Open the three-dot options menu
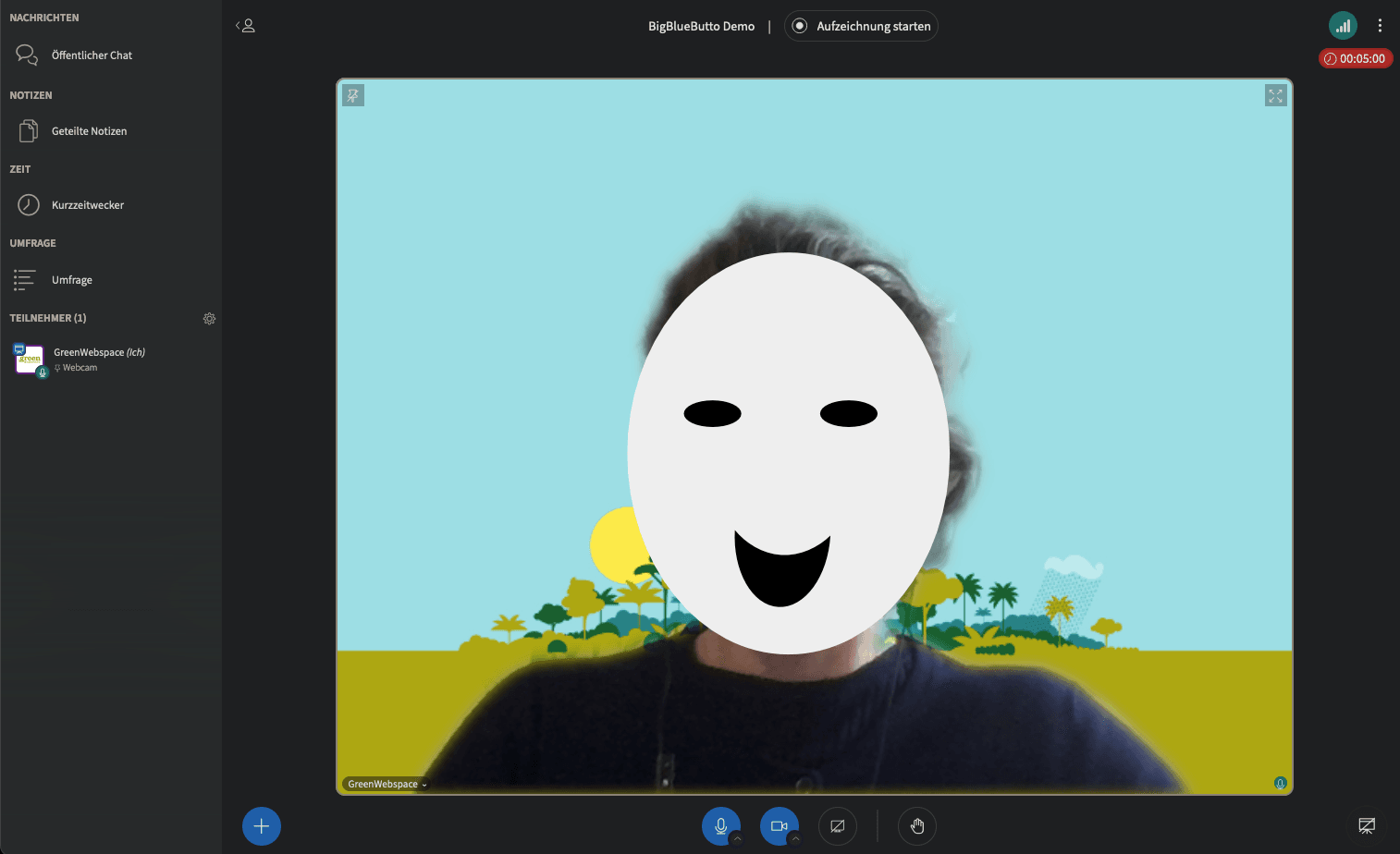 [1380, 26]
